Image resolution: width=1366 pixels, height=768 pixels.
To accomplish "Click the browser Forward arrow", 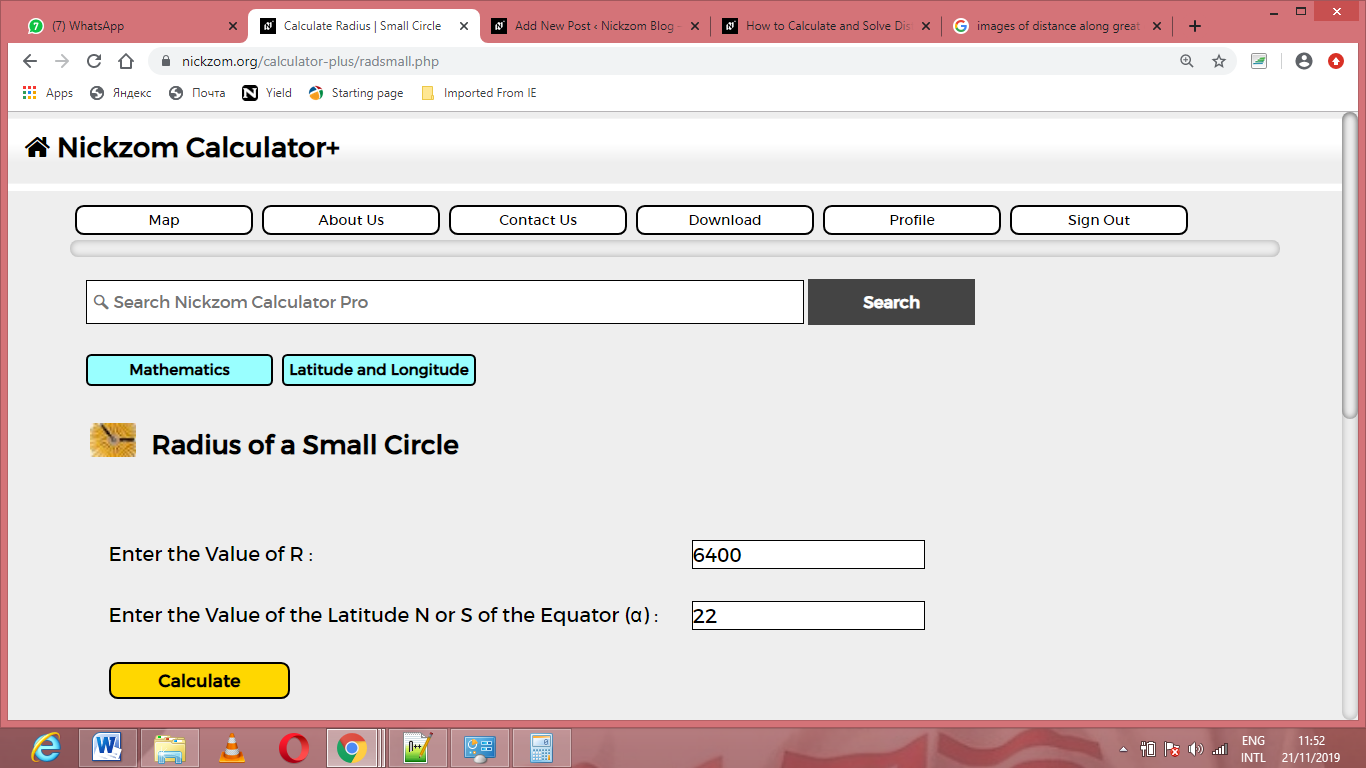I will tap(62, 61).
